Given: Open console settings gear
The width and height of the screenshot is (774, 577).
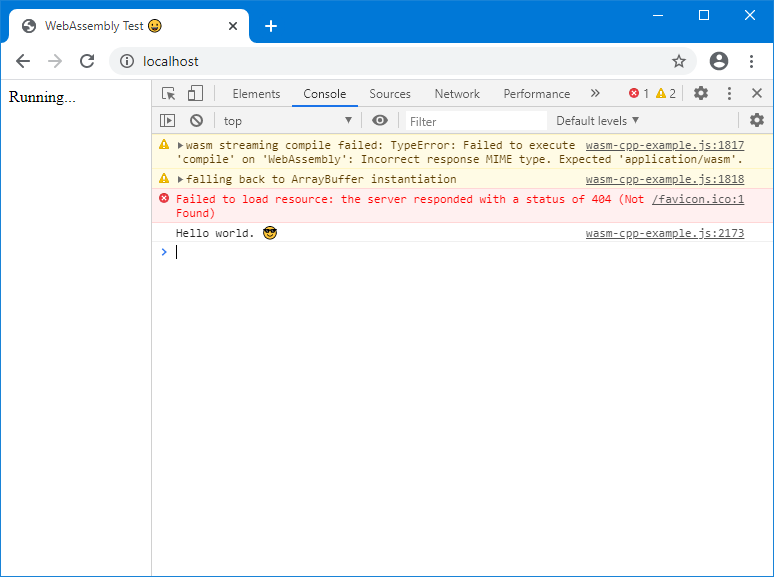Looking at the screenshot, I should 757,120.
